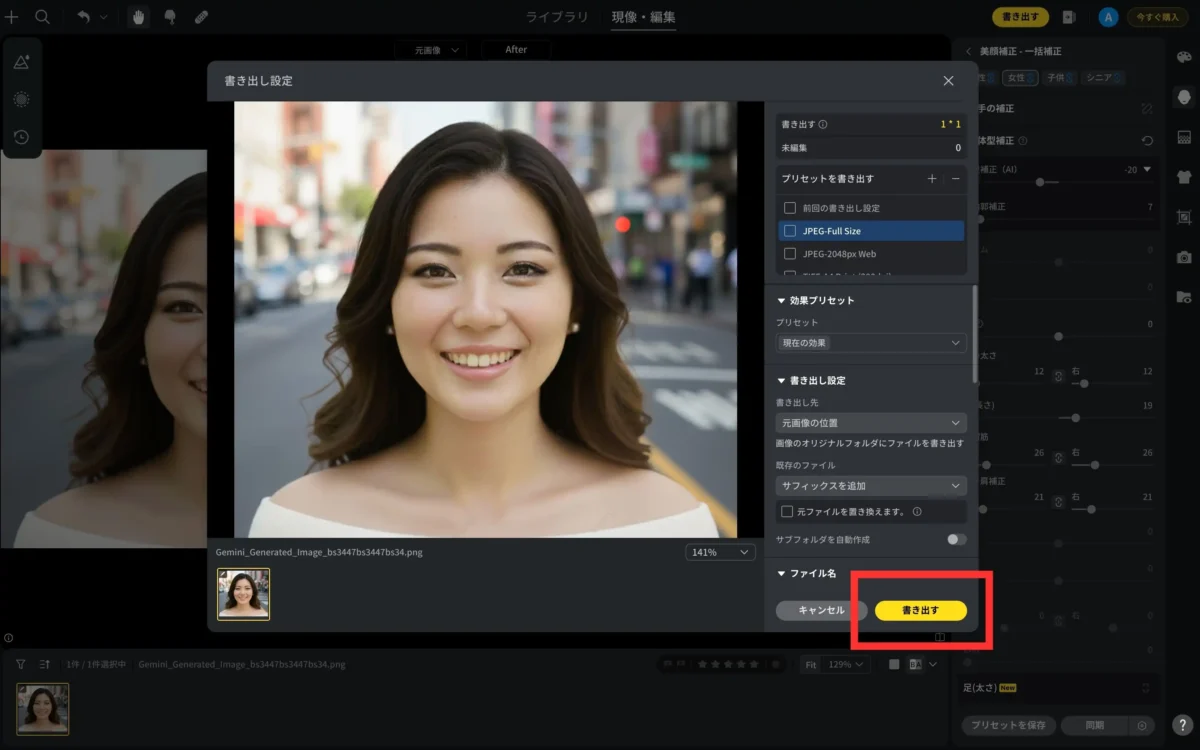Select the thumbnail in the export dialog
This screenshot has width=1200, height=750.
pyautogui.click(x=244, y=594)
